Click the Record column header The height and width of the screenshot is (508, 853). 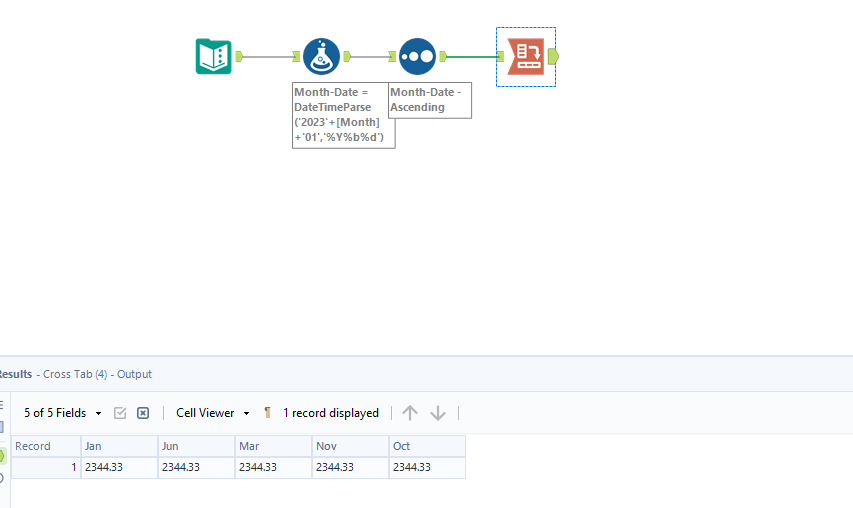(46, 446)
